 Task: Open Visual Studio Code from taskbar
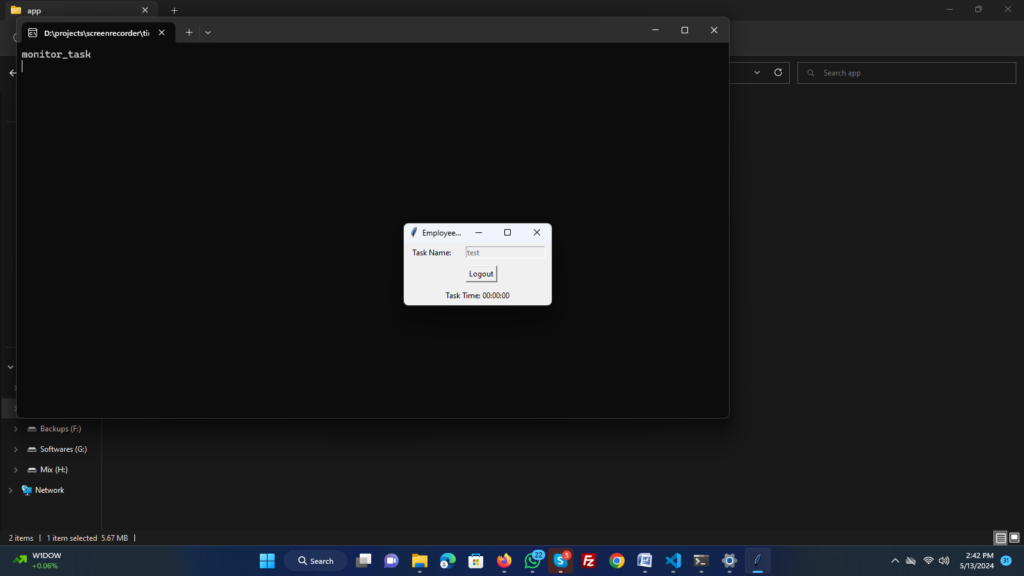(x=673, y=561)
